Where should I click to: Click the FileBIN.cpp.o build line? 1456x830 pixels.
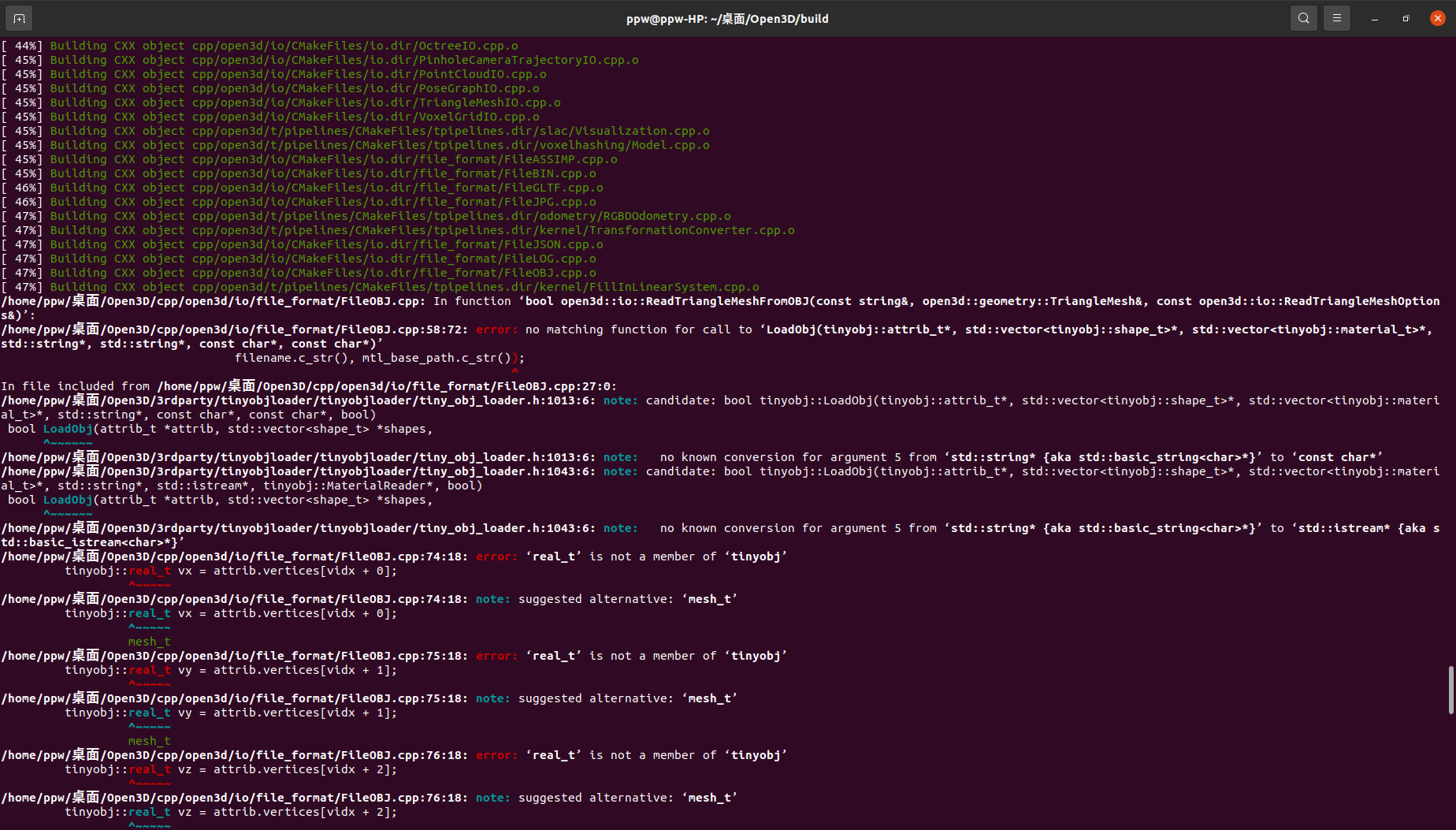[299, 173]
